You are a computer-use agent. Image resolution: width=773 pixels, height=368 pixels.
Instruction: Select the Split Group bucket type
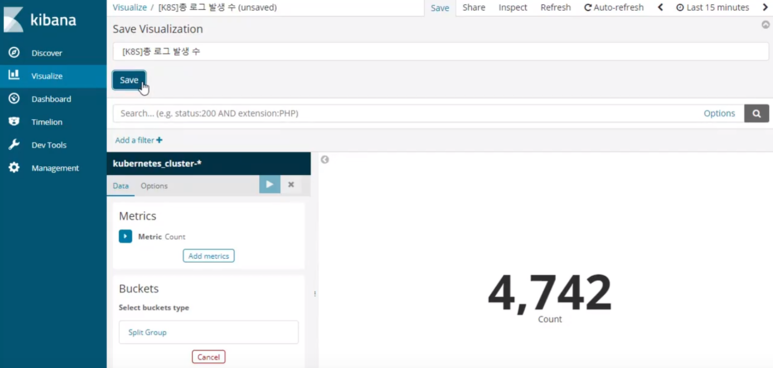tap(209, 332)
